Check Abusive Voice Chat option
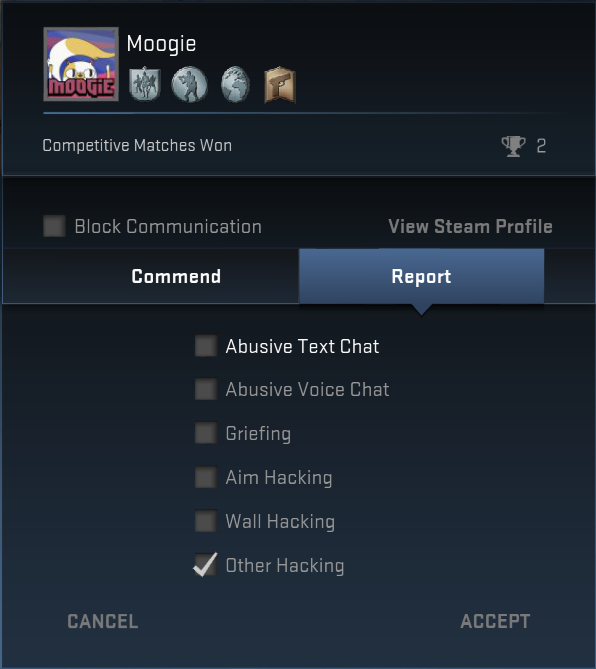The image size is (596, 669). point(206,389)
